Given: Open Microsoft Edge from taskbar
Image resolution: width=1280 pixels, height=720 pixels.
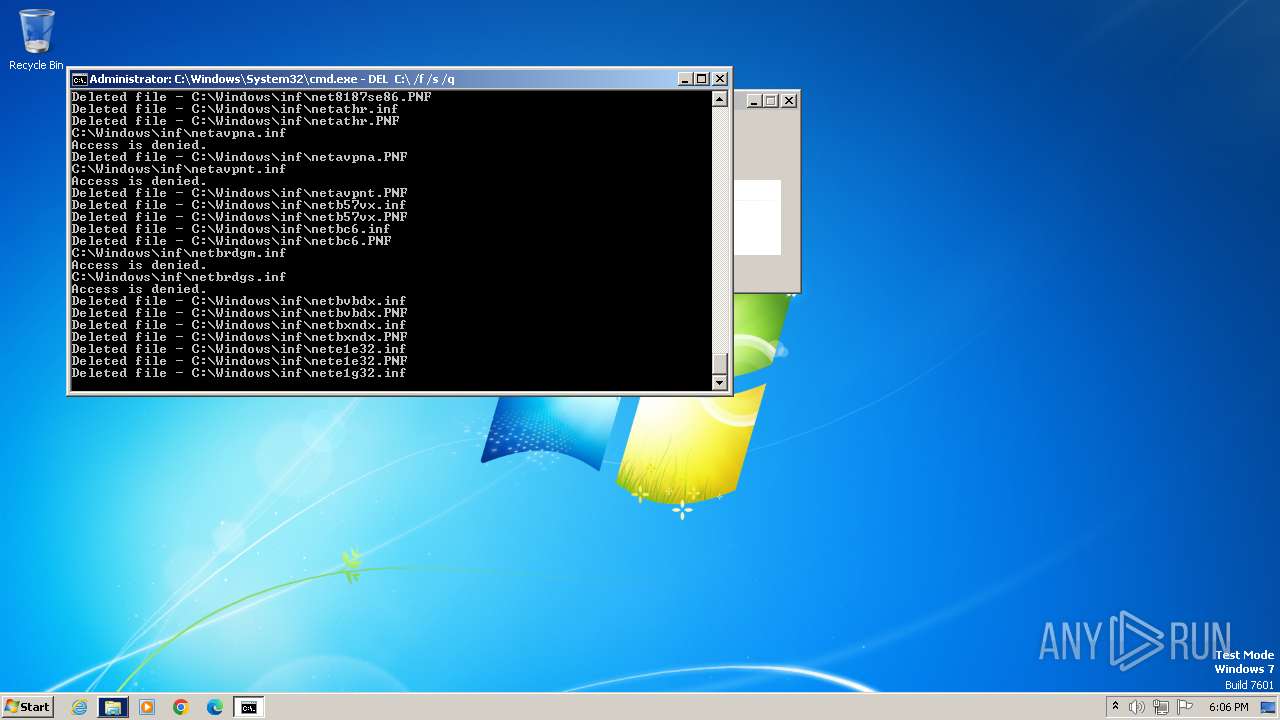Looking at the screenshot, I should click(x=215, y=707).
